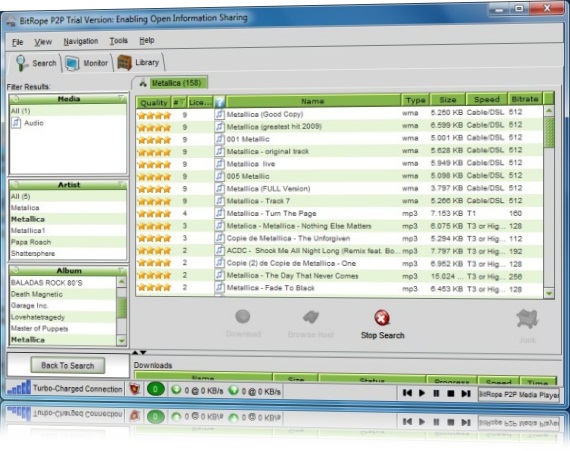Click the results list scroll up arrow
Viewport: 570px width, 451px height.
[x=549, y=110]
